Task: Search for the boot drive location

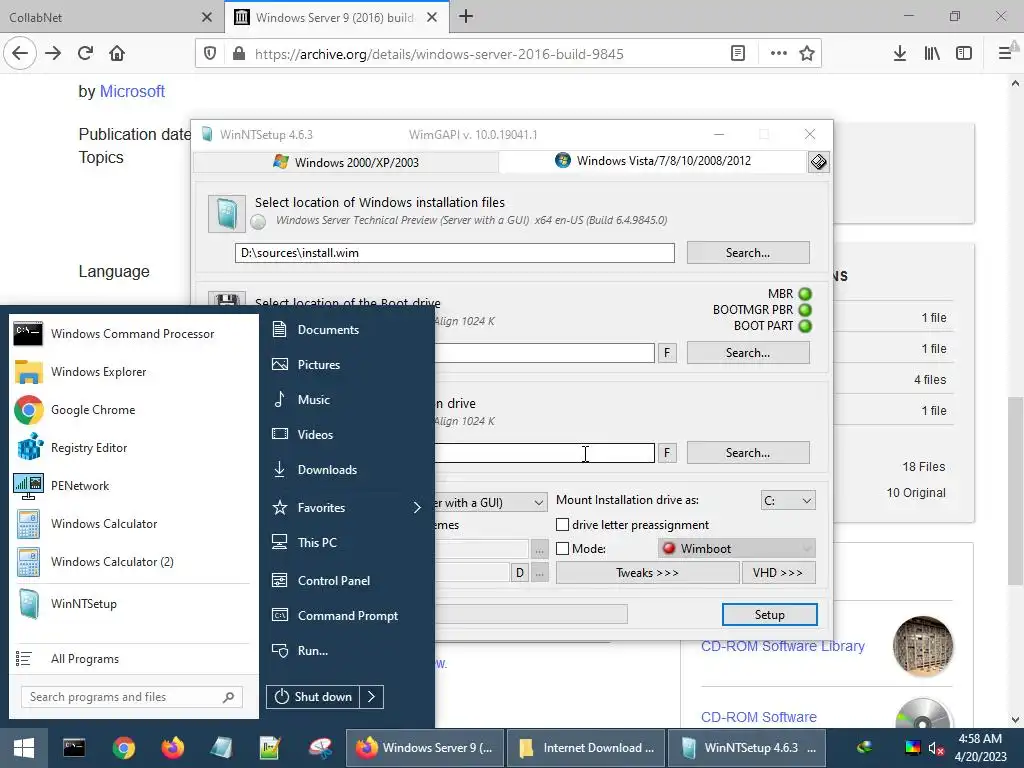Action: (x=748, y=353)
